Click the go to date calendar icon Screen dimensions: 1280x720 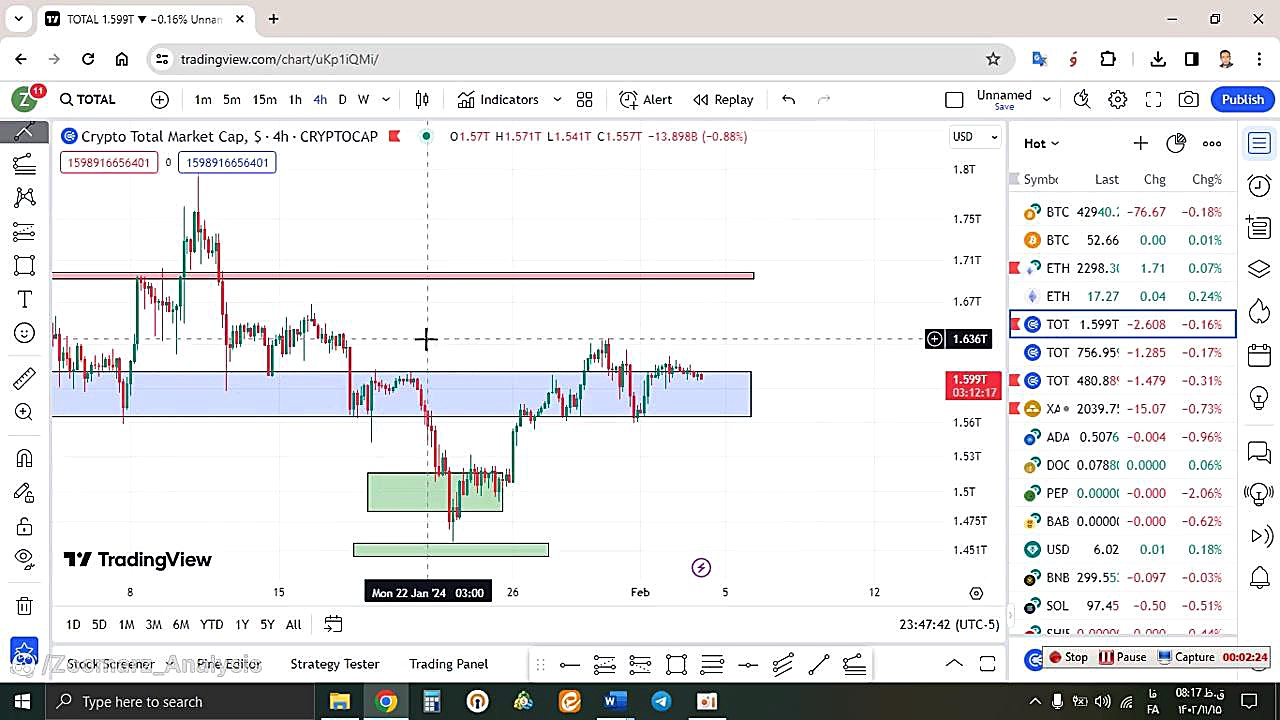333,624
